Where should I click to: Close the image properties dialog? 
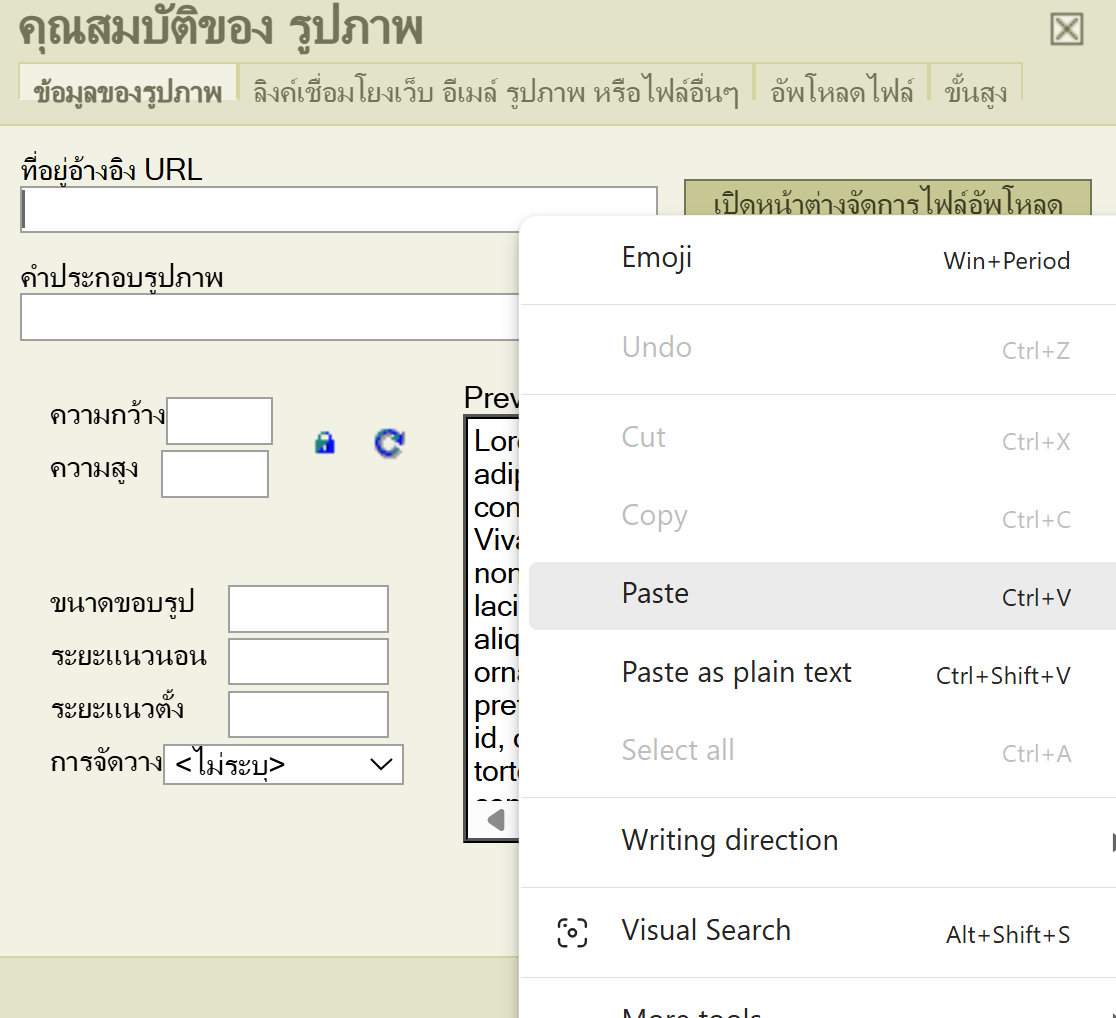1067,29
